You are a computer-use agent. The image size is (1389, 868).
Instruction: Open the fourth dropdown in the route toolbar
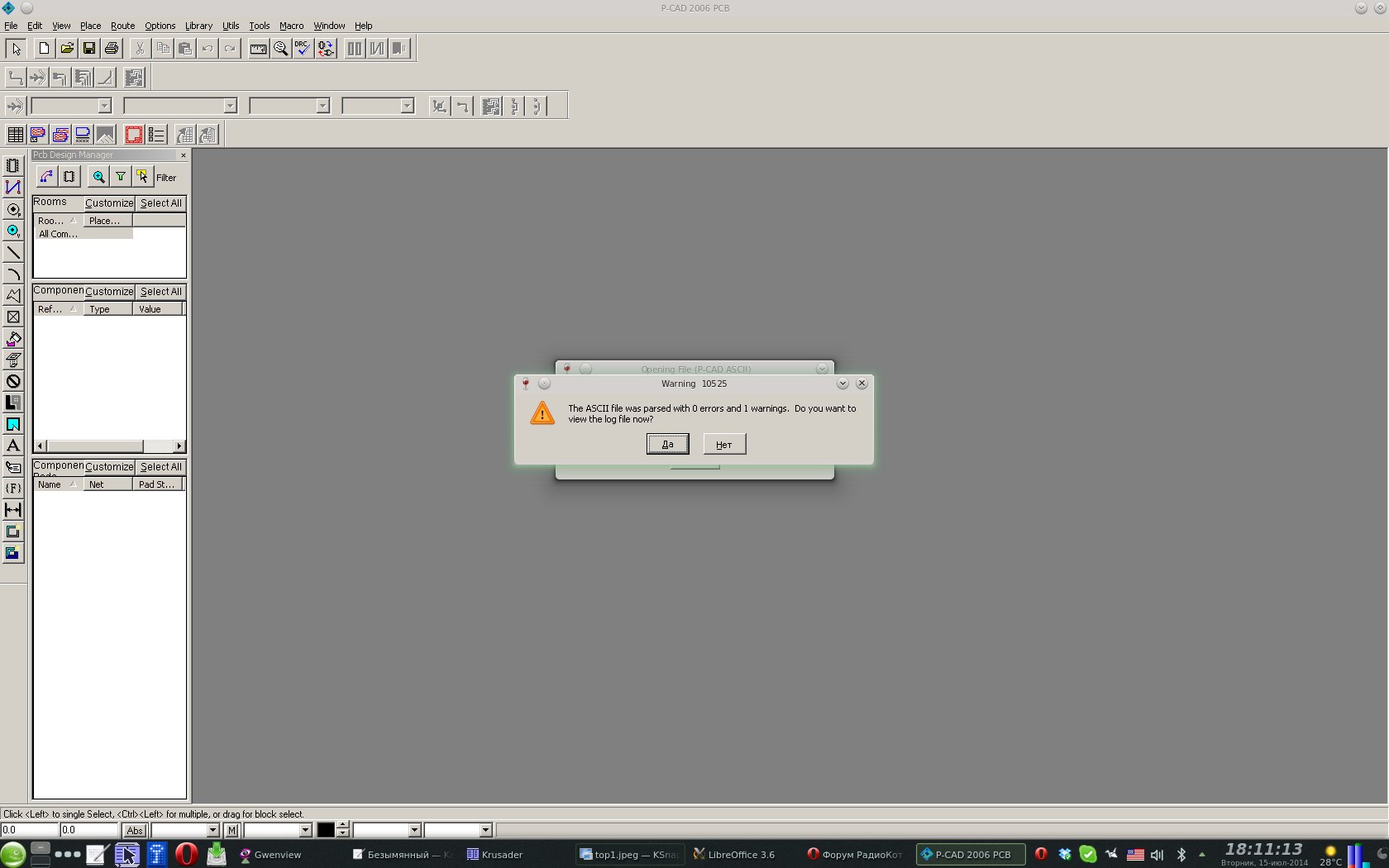407,106
